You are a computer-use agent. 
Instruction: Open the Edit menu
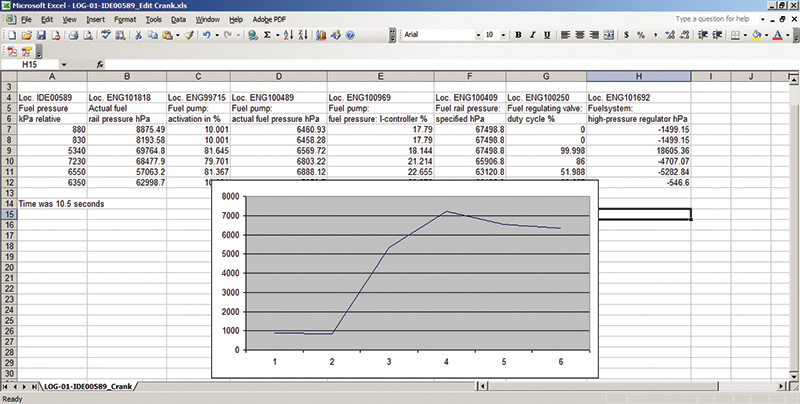coord(47,19)
